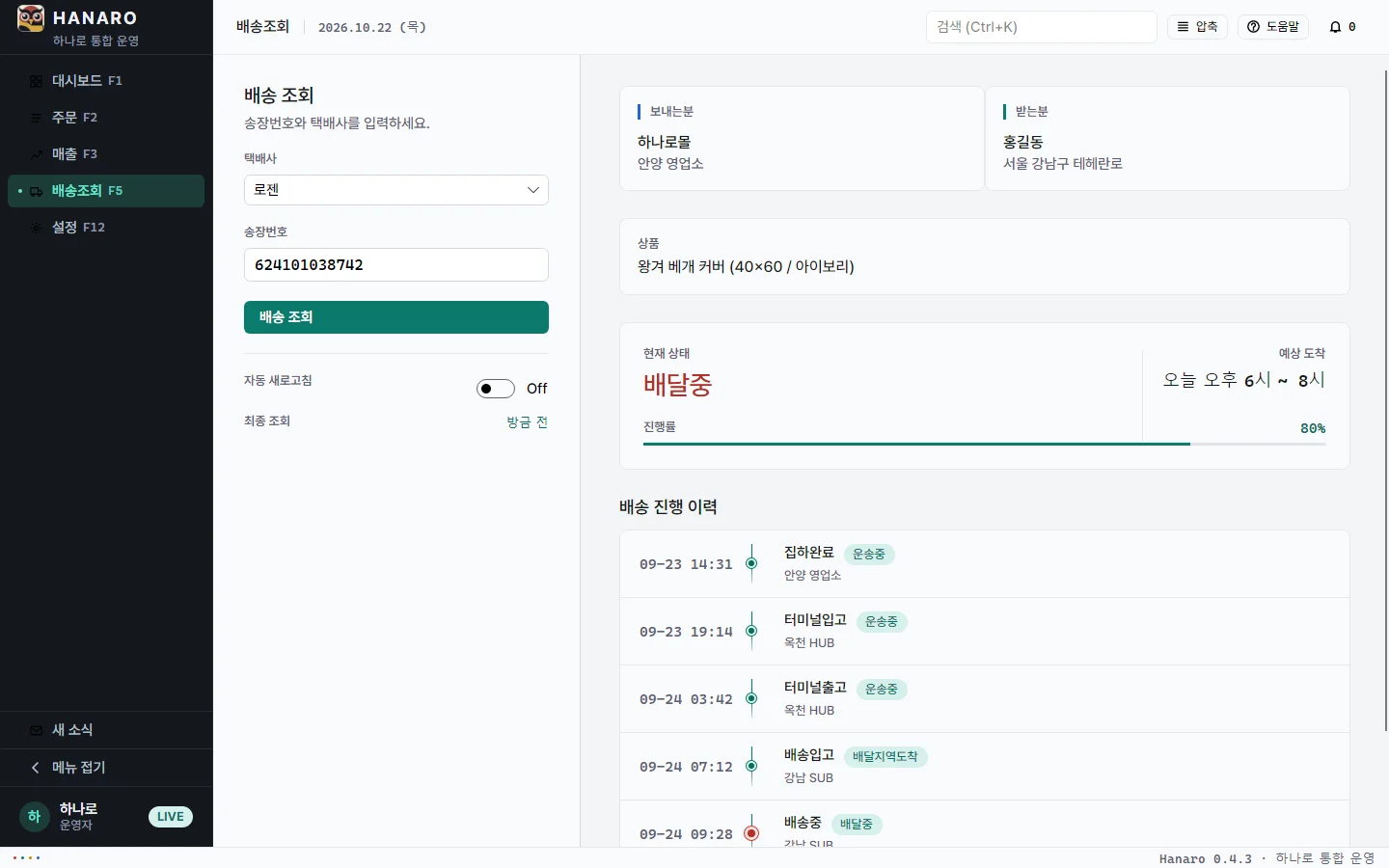Click the 80% delivery progress bar
The height and width of the screenshot is (868, 1389).
(985, 444)
